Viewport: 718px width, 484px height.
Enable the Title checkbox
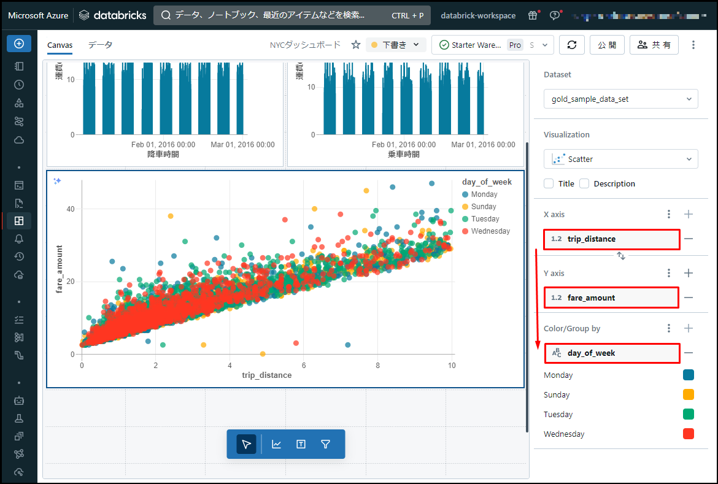pyautogui.click(x=549, y=184)
